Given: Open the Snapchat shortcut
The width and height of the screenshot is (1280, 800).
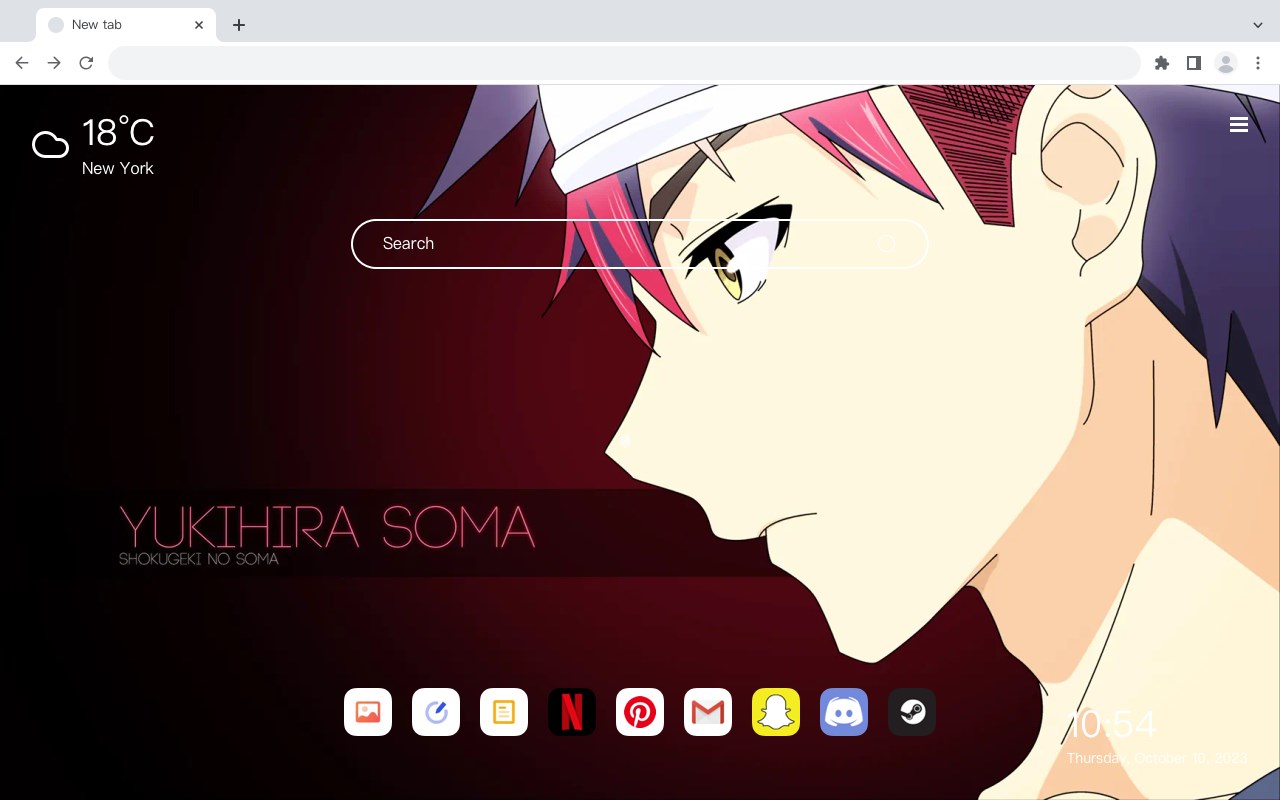Looking at the screenshot, I should 776,712.
